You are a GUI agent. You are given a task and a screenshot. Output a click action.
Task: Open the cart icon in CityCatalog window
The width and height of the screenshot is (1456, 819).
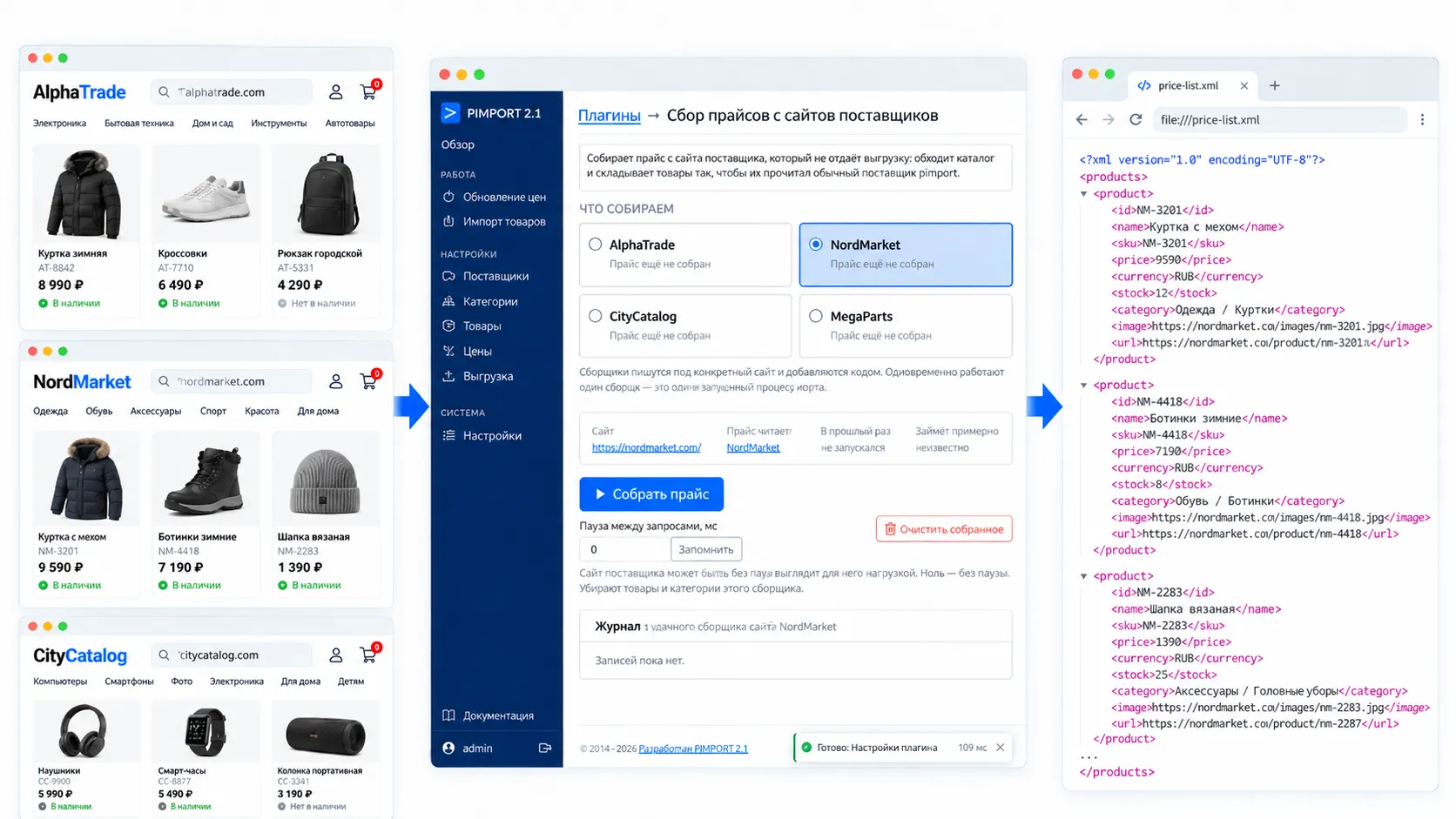coord(368,655)
